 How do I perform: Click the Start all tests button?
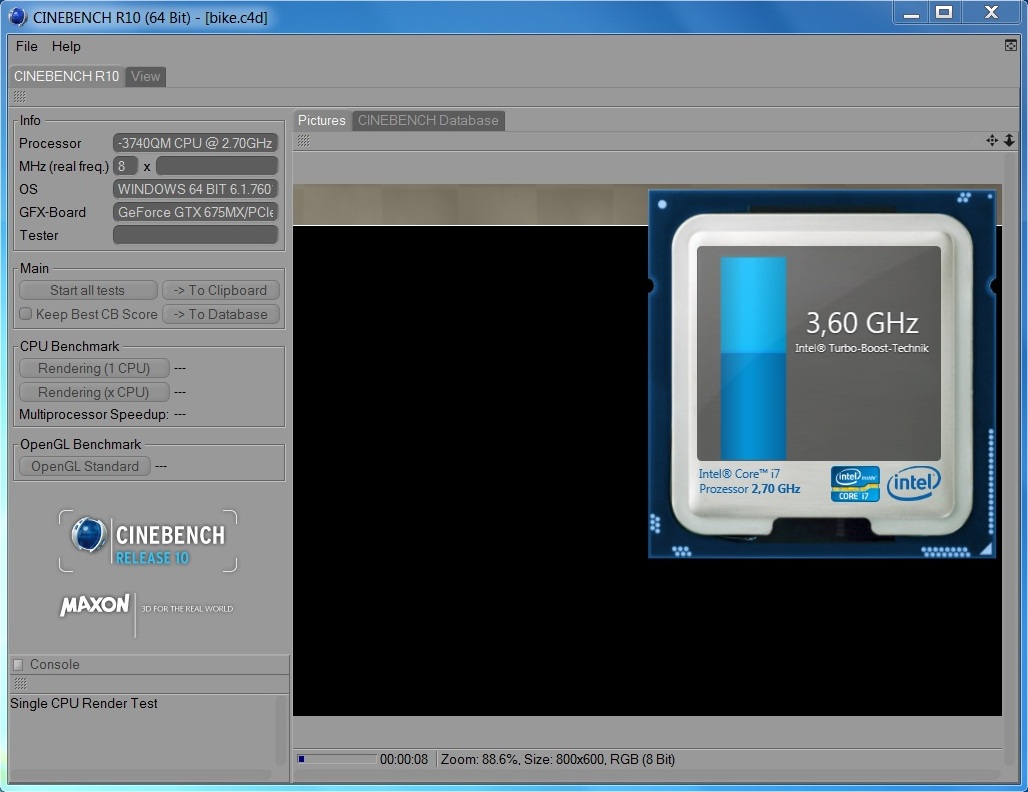click(x=88, y=290)
